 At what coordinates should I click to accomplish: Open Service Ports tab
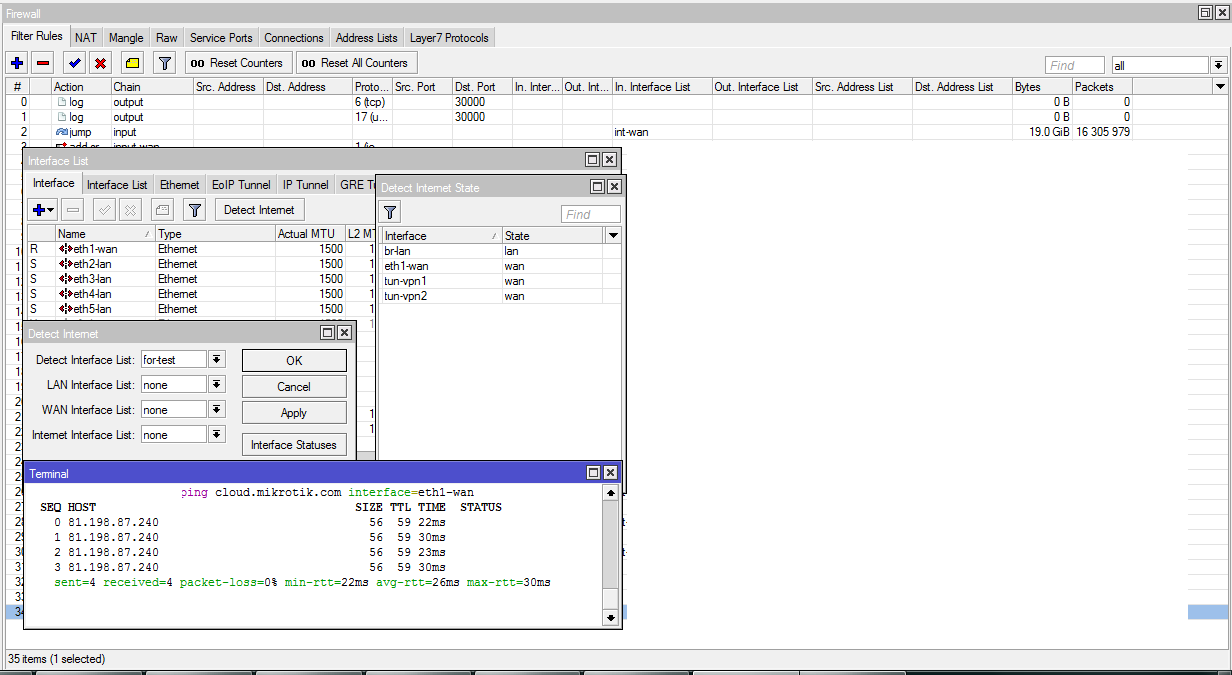[x=221, y=38]
